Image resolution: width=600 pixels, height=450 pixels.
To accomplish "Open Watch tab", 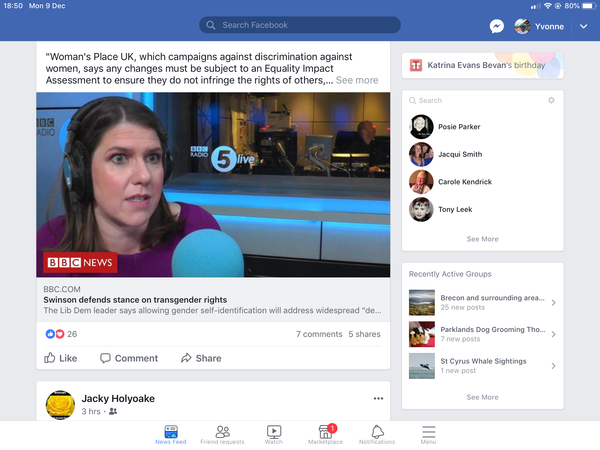I will 274,435.
